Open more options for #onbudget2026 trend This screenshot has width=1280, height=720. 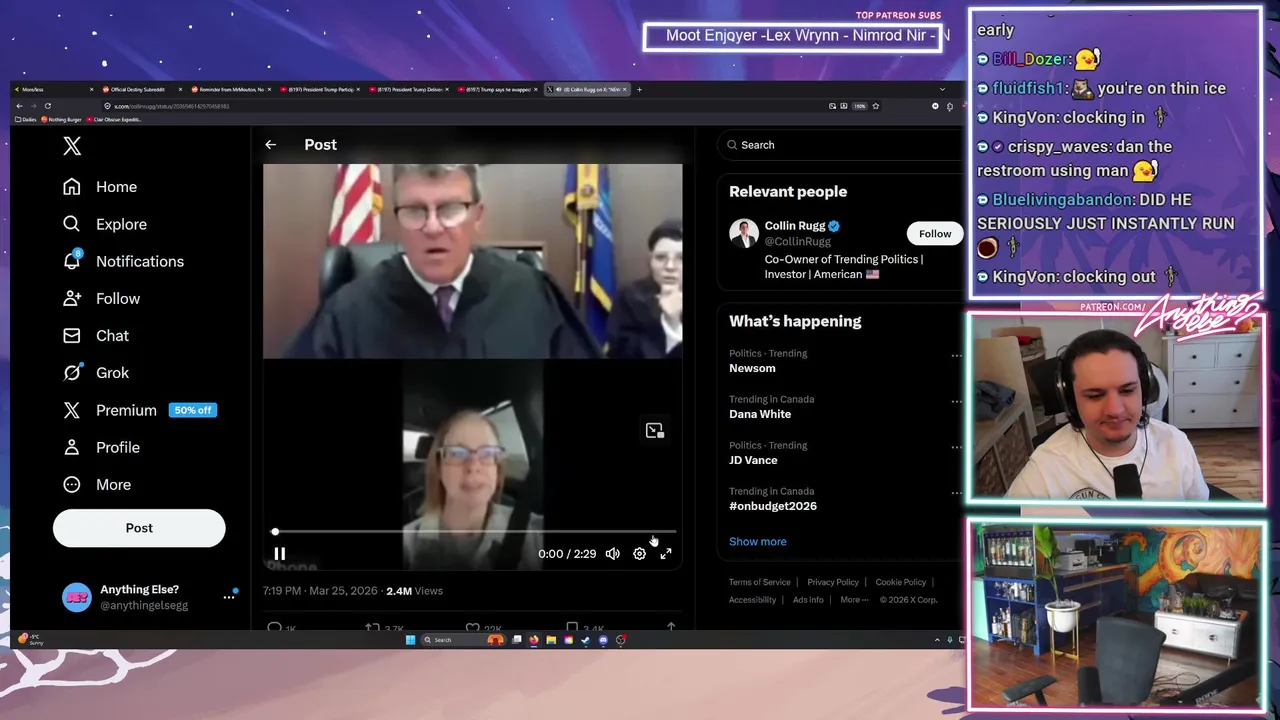[x=956, y=493]
